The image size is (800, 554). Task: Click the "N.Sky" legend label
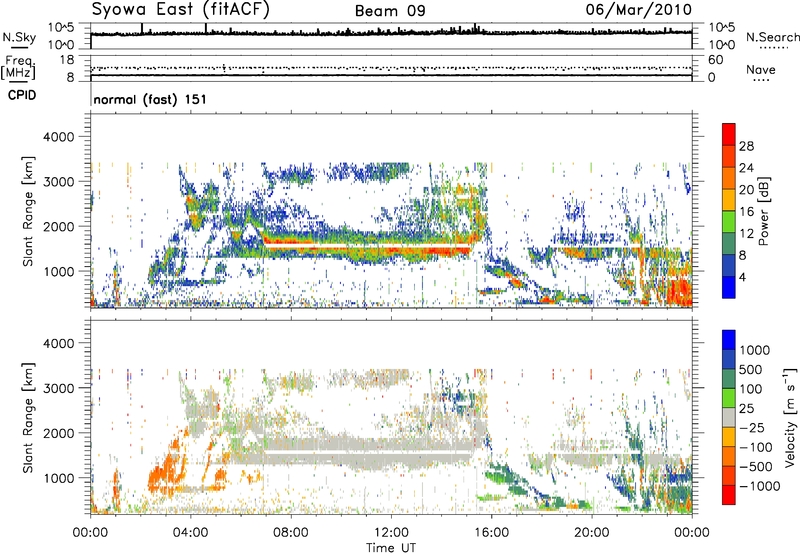[19, 37]
